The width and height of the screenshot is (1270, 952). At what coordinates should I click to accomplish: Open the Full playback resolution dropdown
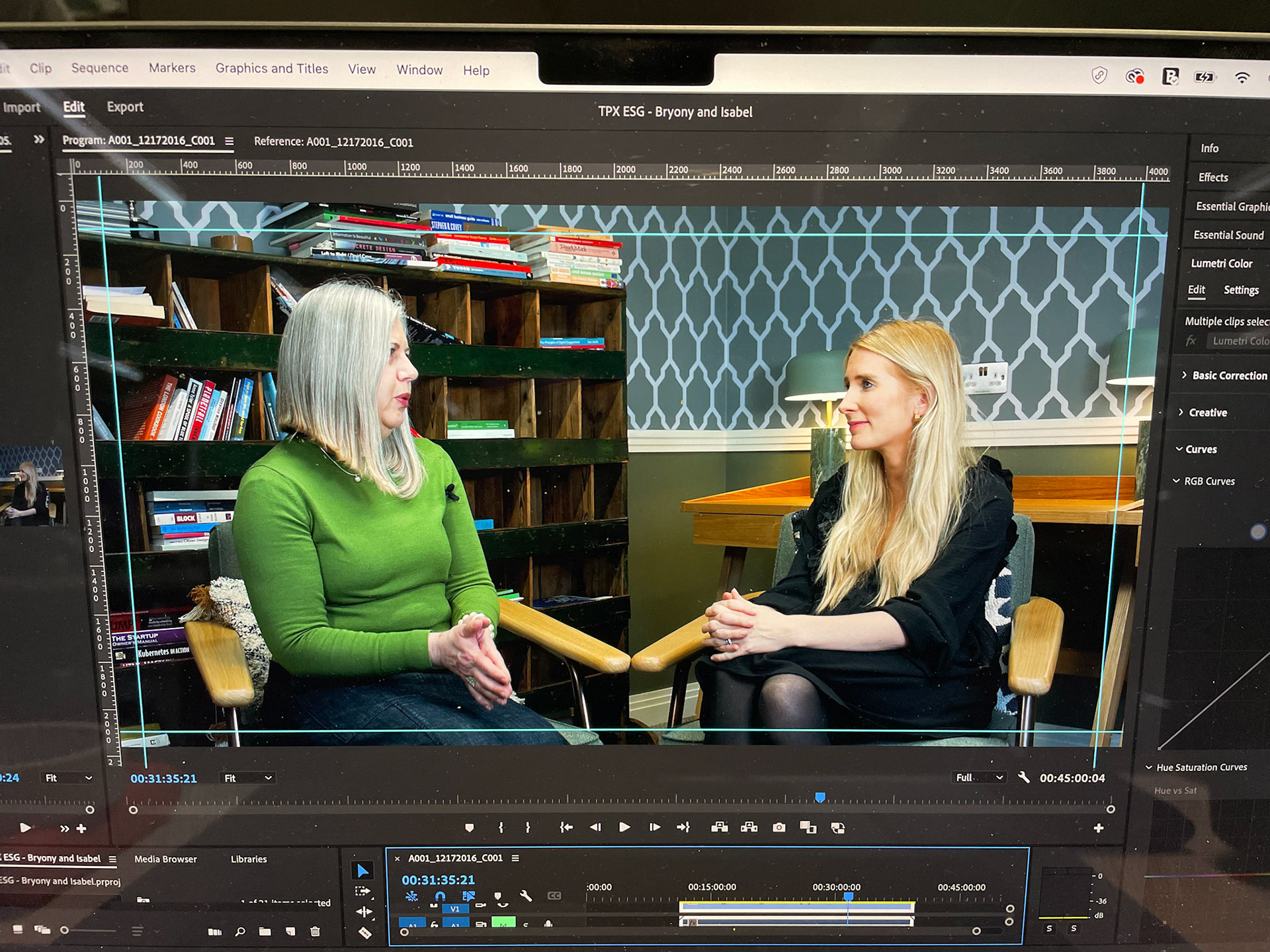[x=980, y=777]
